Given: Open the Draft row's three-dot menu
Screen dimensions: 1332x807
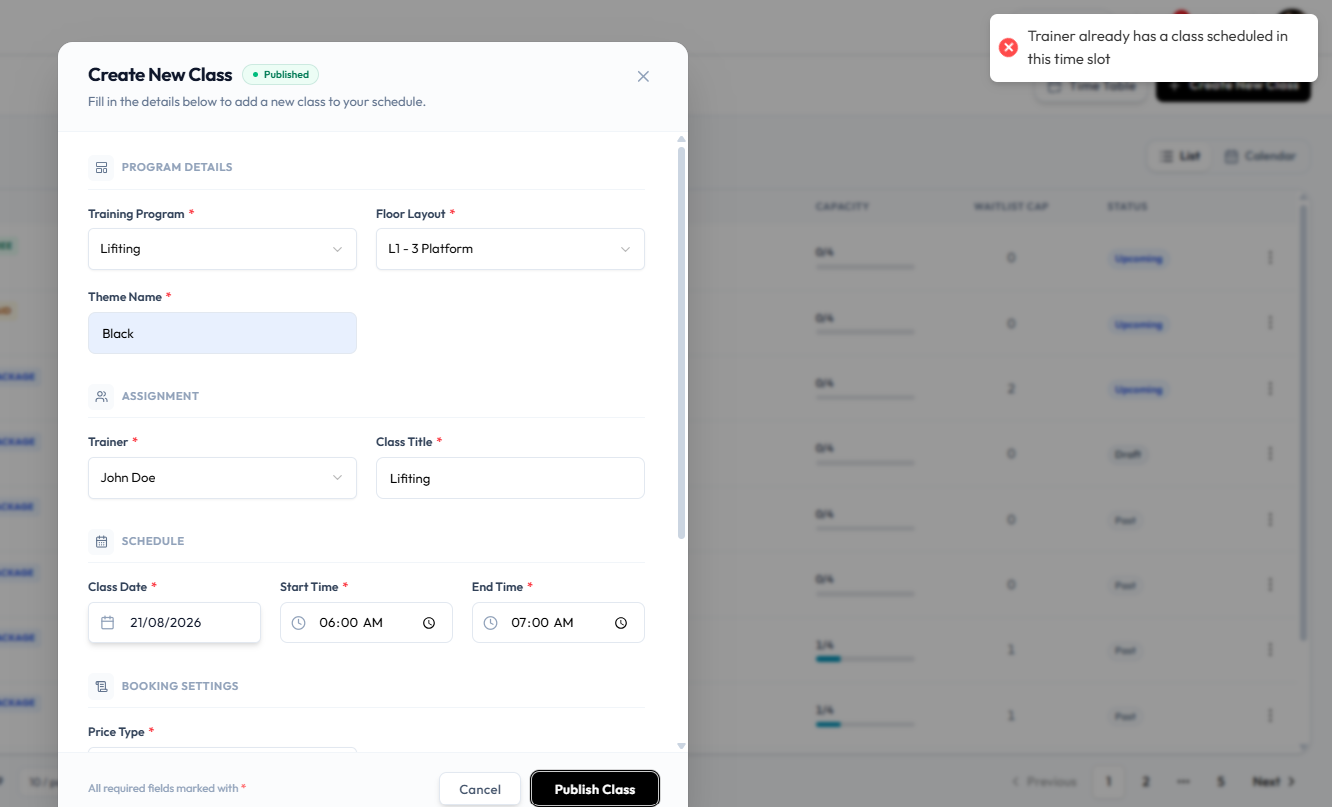Looking at the screenshot, I should tap(1270, 454).
